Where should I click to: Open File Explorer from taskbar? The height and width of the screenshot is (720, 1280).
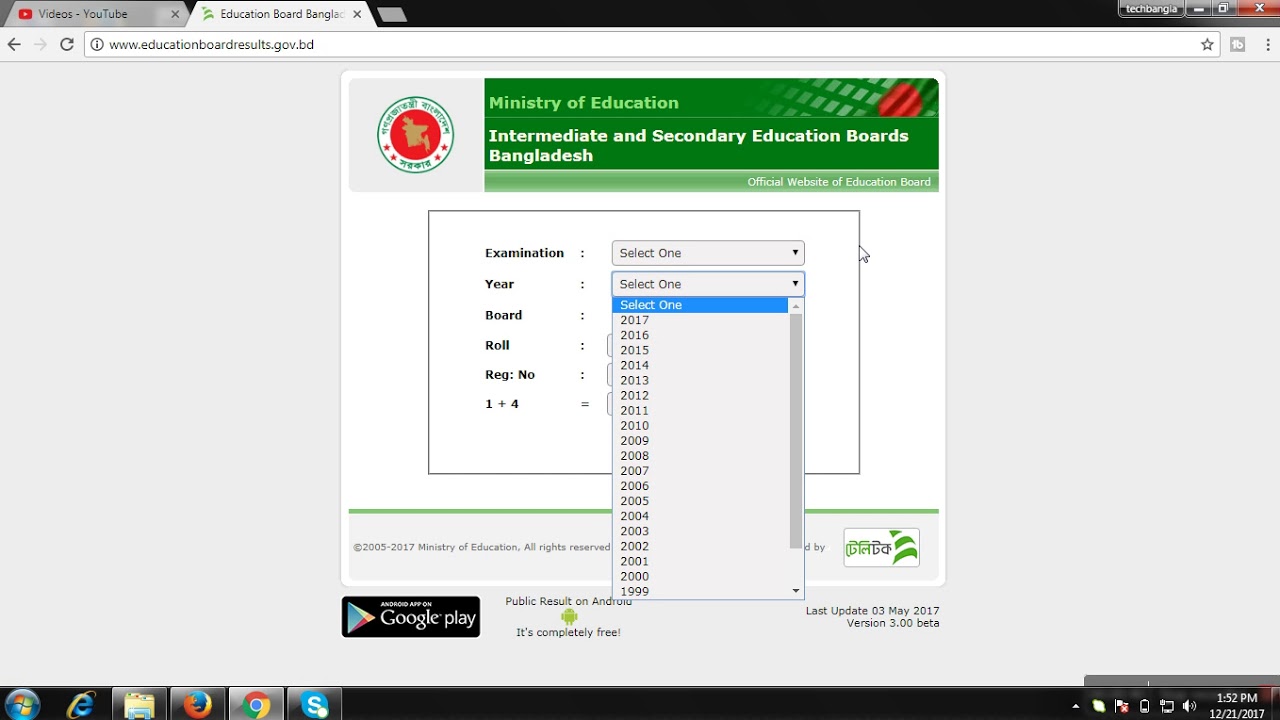click(139, 705)
